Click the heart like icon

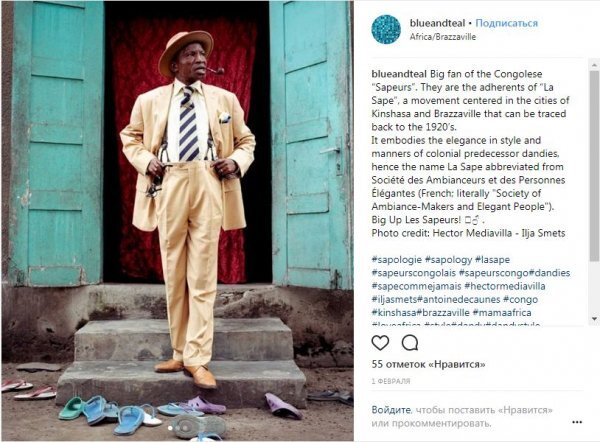tap(380, 343)
